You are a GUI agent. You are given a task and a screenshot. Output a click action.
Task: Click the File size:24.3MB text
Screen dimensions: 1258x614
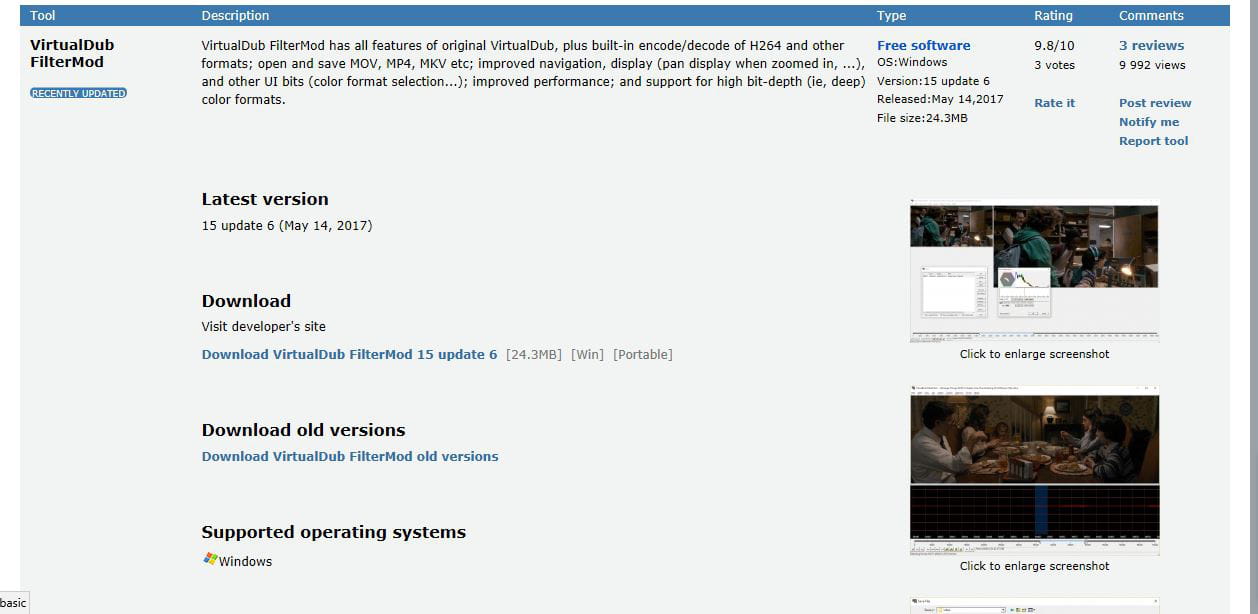pyautogui.click(x=922, y=118)
